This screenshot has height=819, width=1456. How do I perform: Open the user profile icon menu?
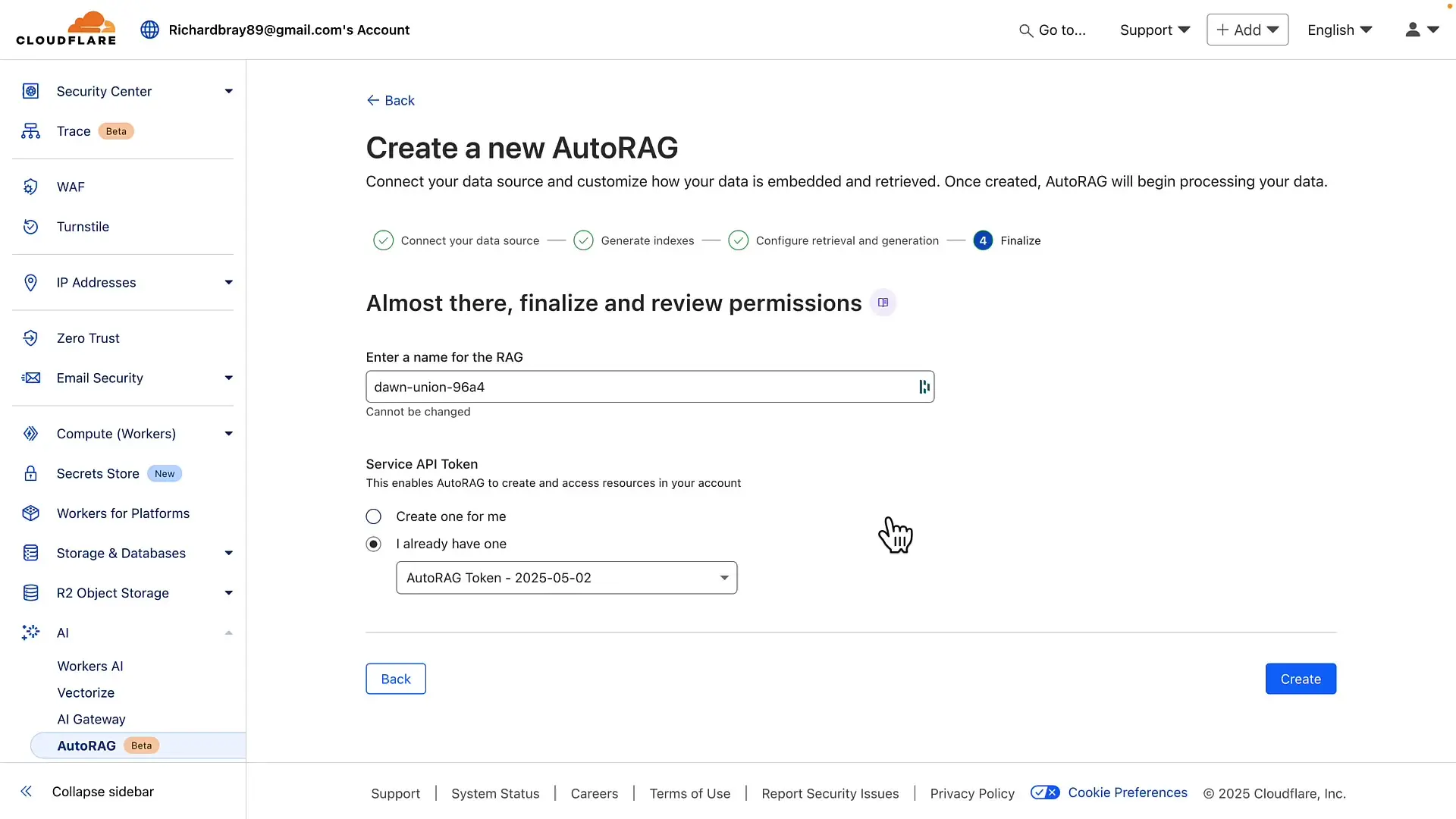[x=1422, y=30]
